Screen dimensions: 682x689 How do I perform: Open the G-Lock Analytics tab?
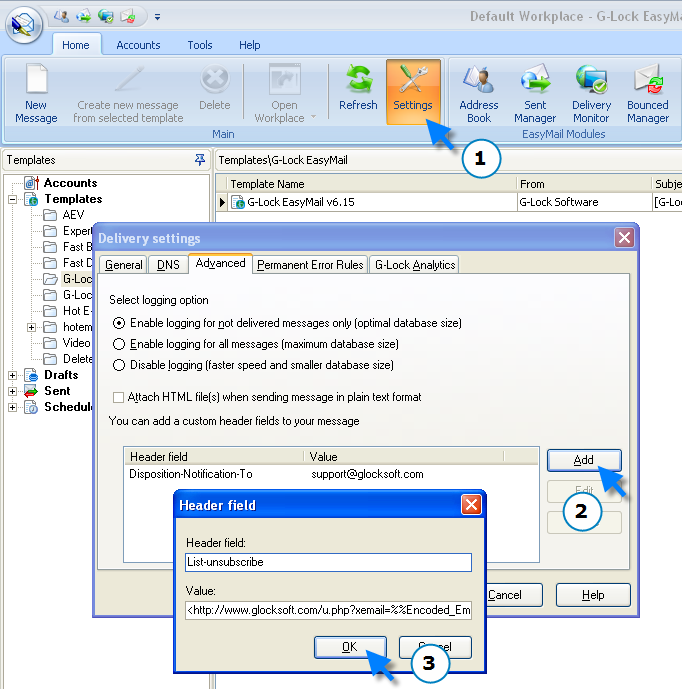(x=414, y=265)
